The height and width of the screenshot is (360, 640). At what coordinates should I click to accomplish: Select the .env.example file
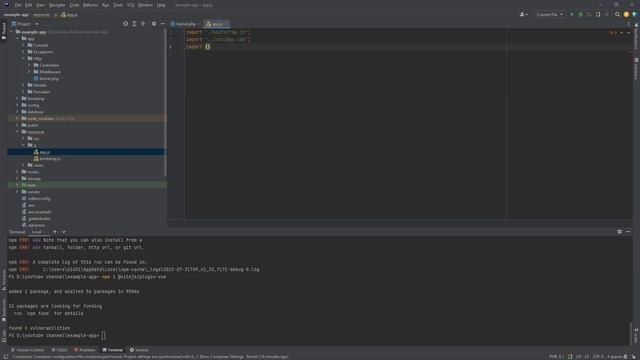point(39,212)
